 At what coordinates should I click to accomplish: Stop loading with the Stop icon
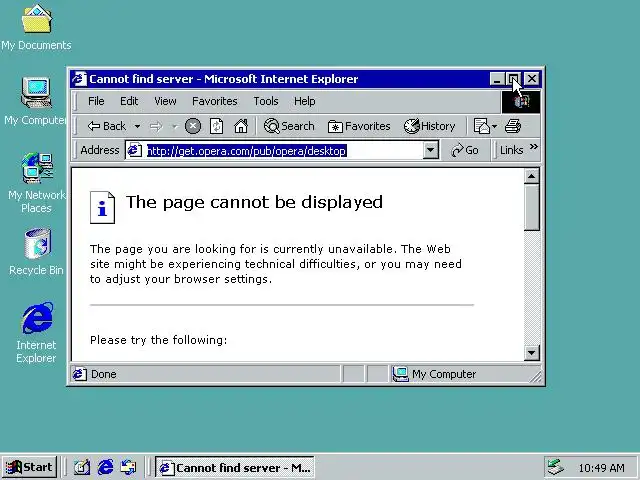click(193, 126)
